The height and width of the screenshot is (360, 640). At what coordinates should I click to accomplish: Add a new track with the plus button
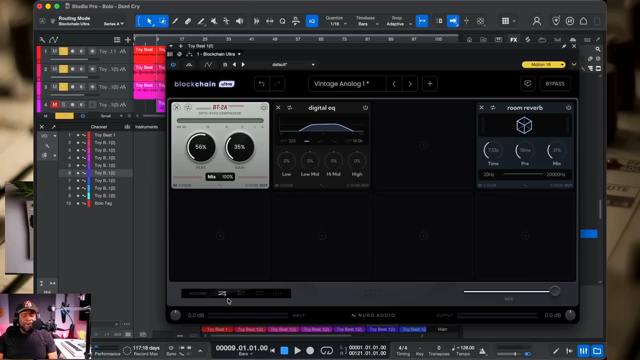pos(128,40)
